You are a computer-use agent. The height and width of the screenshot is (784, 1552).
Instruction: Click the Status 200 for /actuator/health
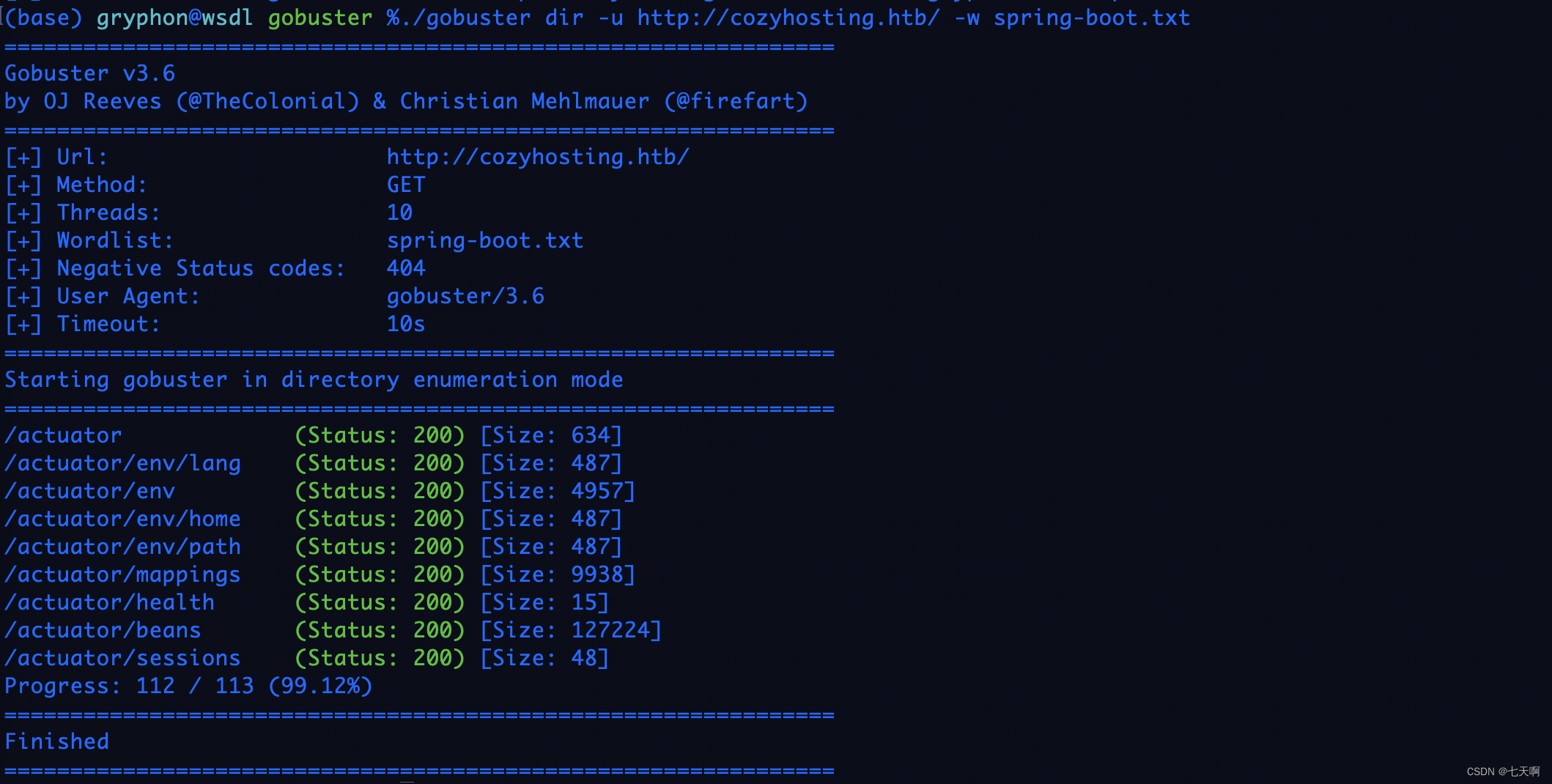coord(380,602)
